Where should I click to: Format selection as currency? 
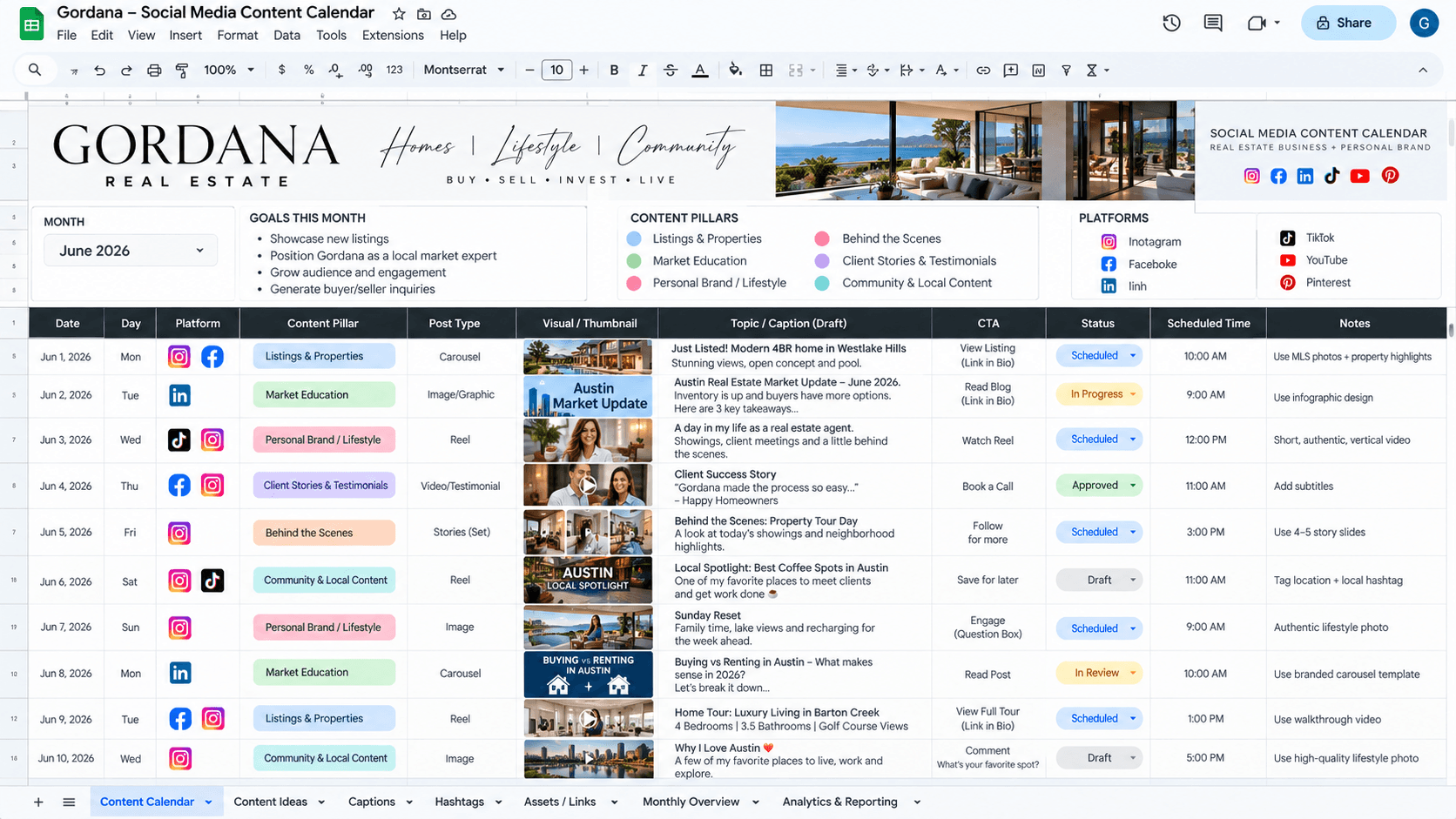tap(281, 70)
